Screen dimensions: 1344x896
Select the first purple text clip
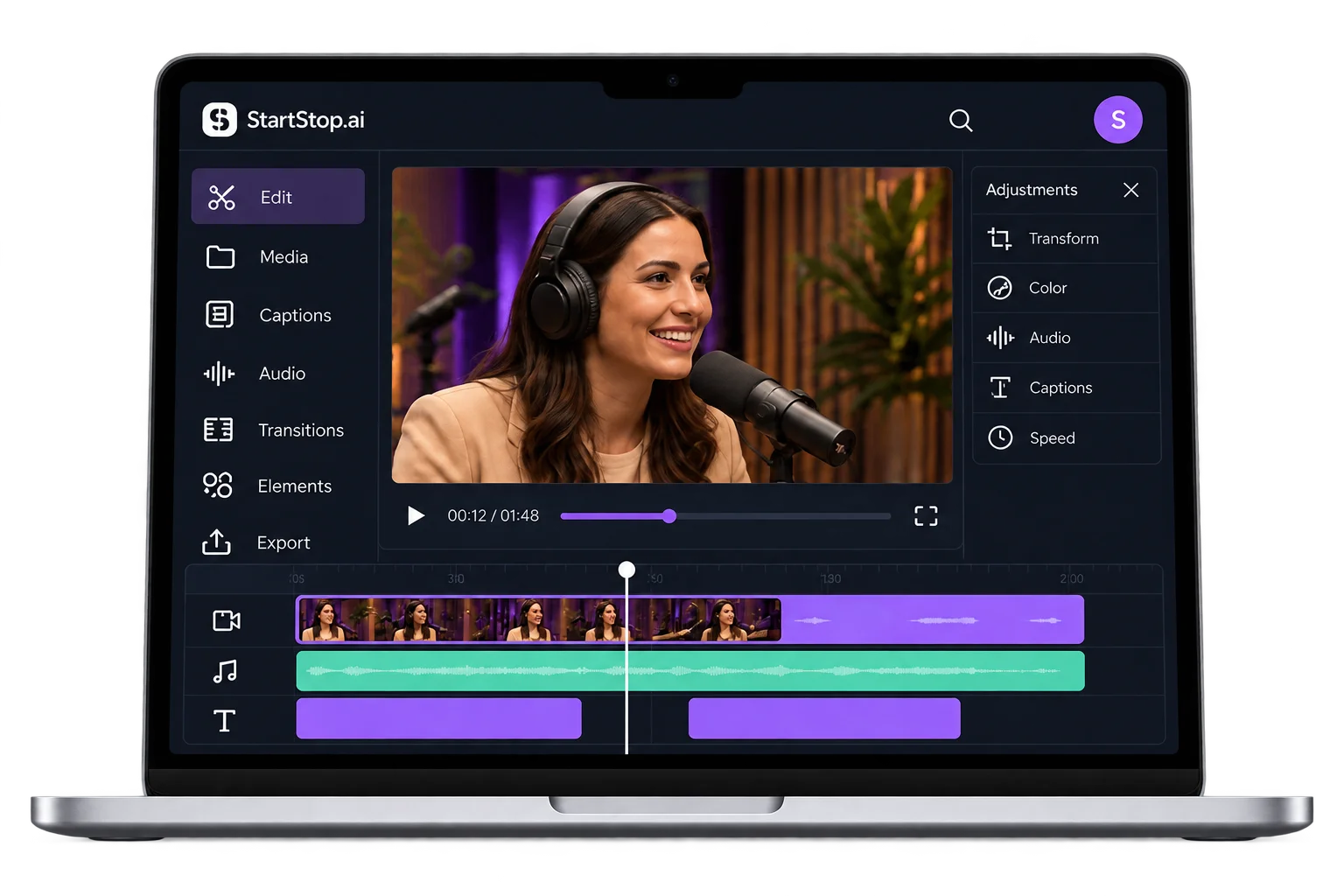439,718
